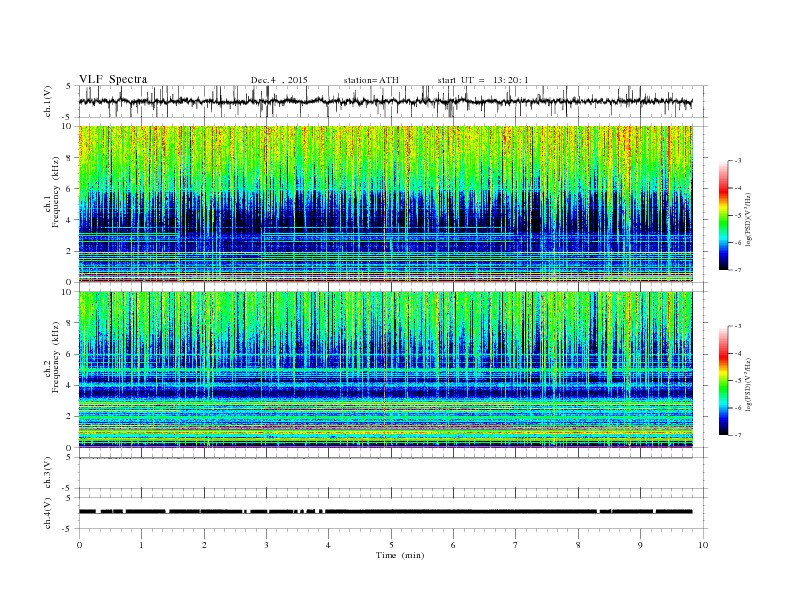Click the "-3" tick on the upper colorbar
The height and width of the screenshot is (612, 792).
(737, 161)
